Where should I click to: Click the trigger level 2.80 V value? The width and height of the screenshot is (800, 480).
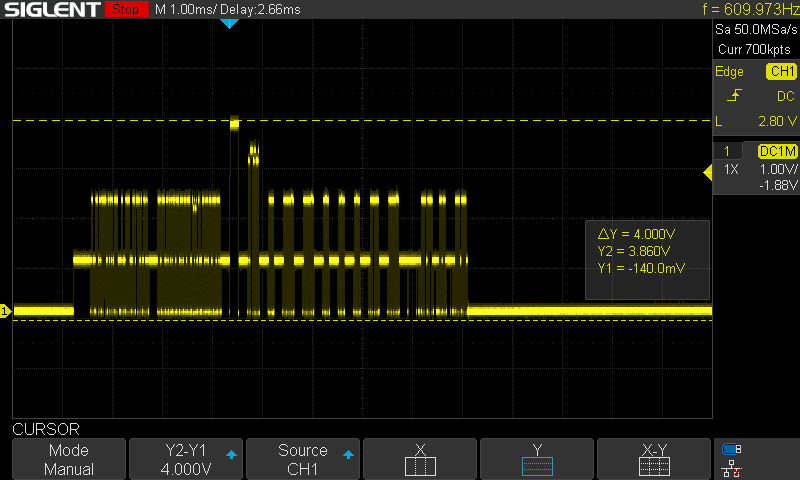777,121
